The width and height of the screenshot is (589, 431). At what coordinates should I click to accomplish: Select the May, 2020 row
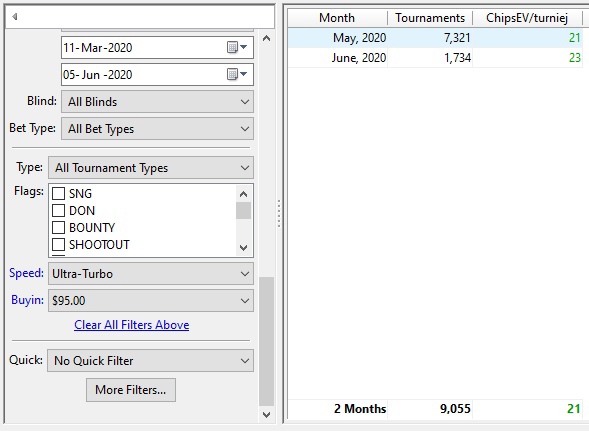435,38
